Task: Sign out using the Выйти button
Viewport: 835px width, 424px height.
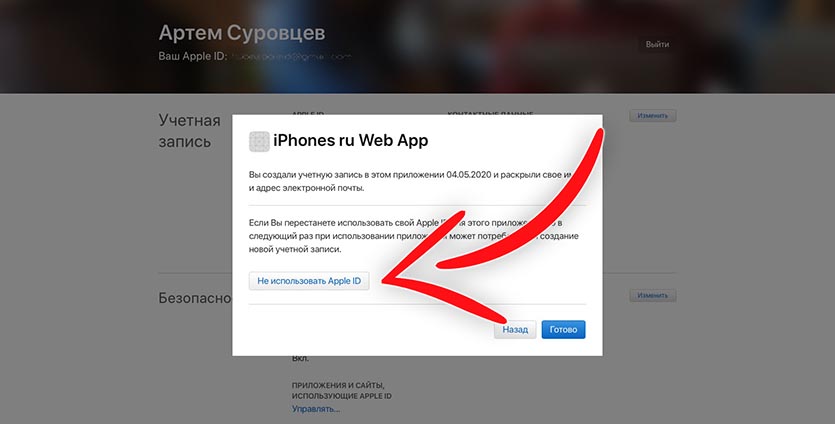Action: 657,44
